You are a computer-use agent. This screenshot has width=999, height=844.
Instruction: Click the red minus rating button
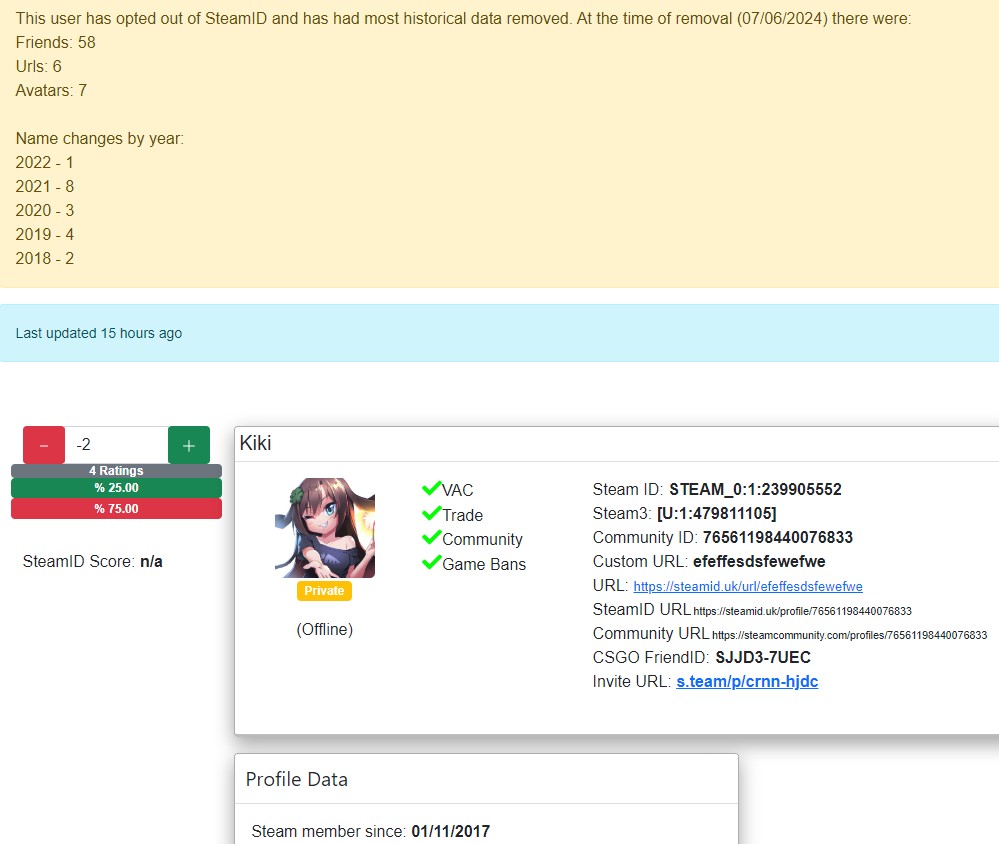click(x=44, y=445)
